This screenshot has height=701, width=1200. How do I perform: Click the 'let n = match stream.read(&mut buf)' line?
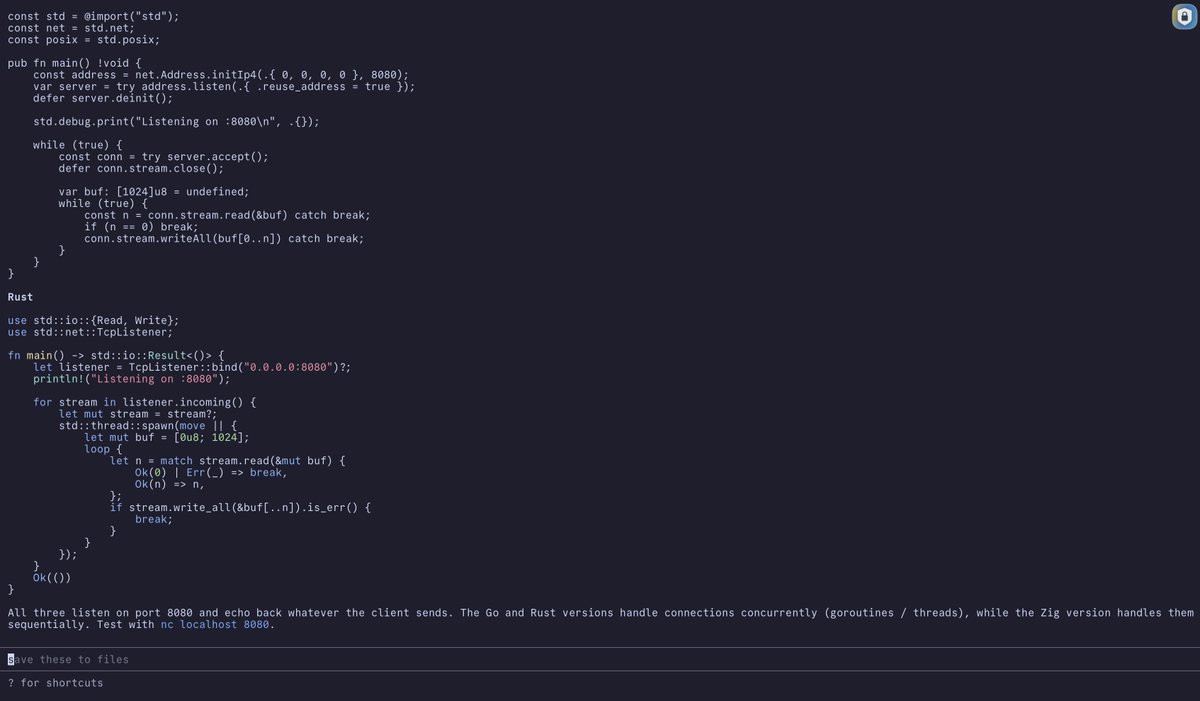coord(227,461)
